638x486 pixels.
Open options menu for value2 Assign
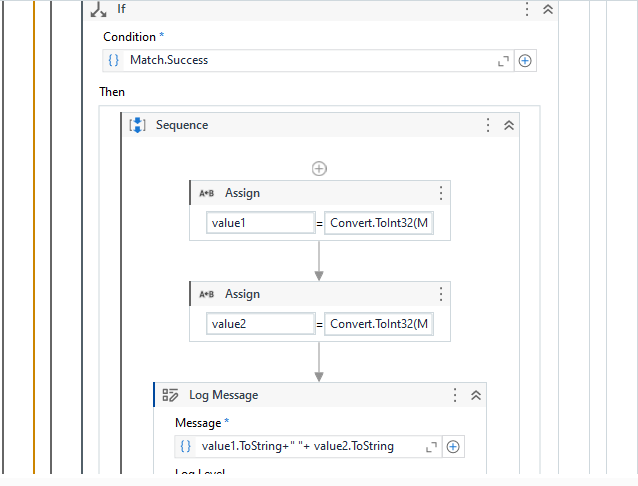point(440,295)
